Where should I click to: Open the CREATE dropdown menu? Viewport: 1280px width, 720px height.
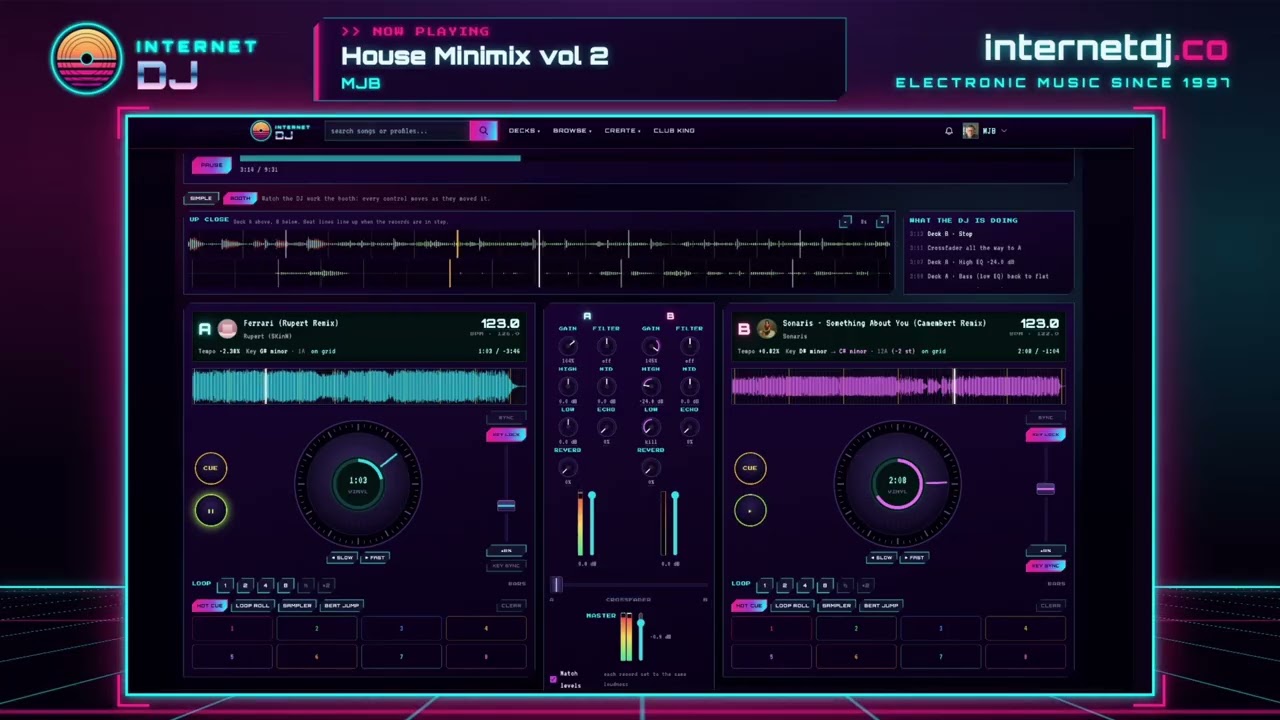pos(622,131)
